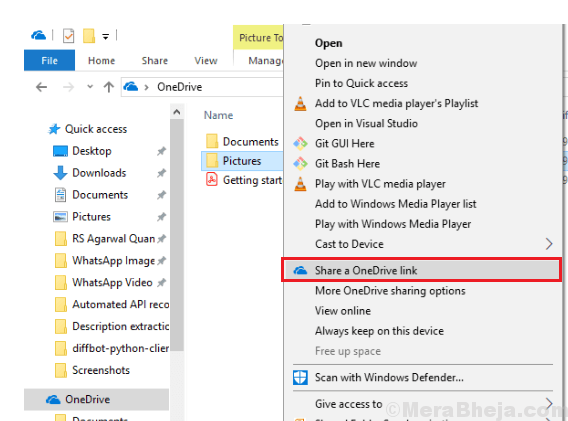This screenshot has height=421, width=568.
Task: Open Desktop in the navigation pane
Action: (x=92, y=151)
